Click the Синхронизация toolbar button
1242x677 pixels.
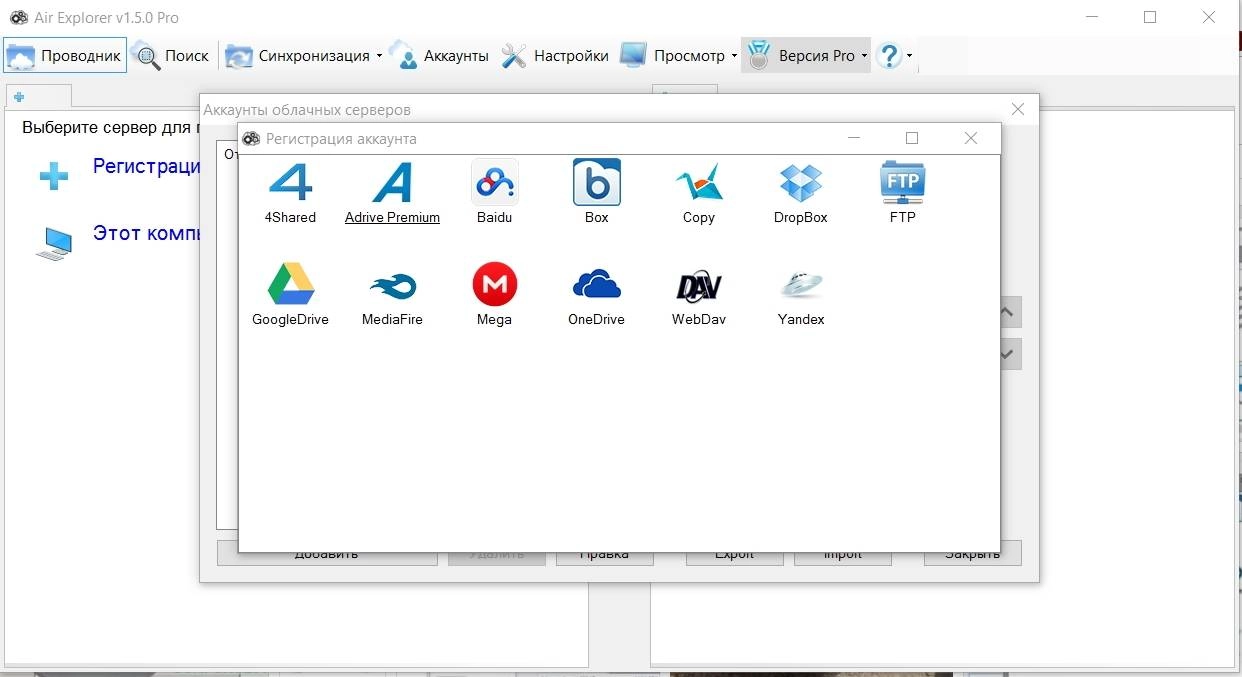pyautogui.click(x=297, y=56)
